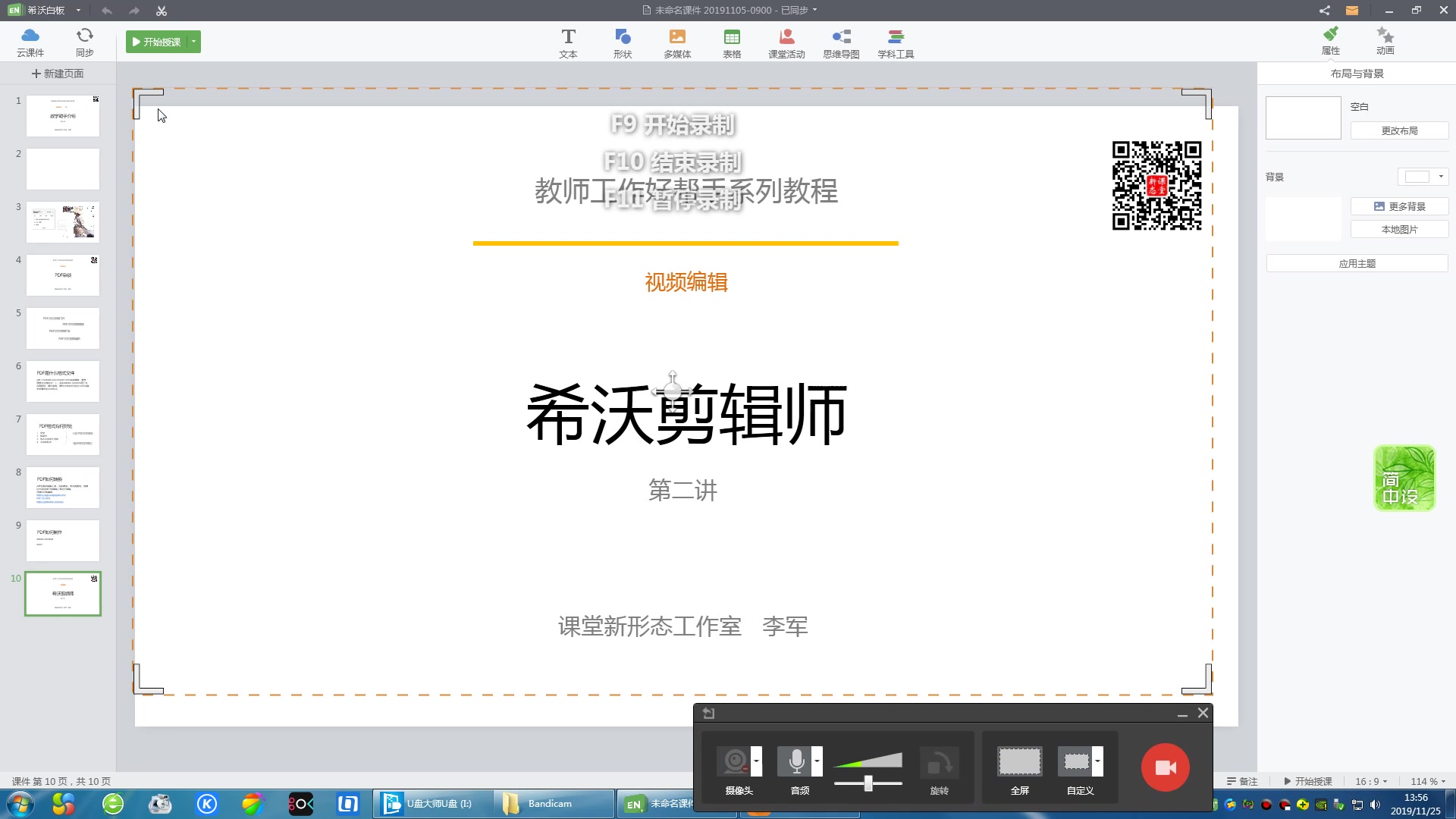Click the QR code image on slide

[x=1156, y=185]
